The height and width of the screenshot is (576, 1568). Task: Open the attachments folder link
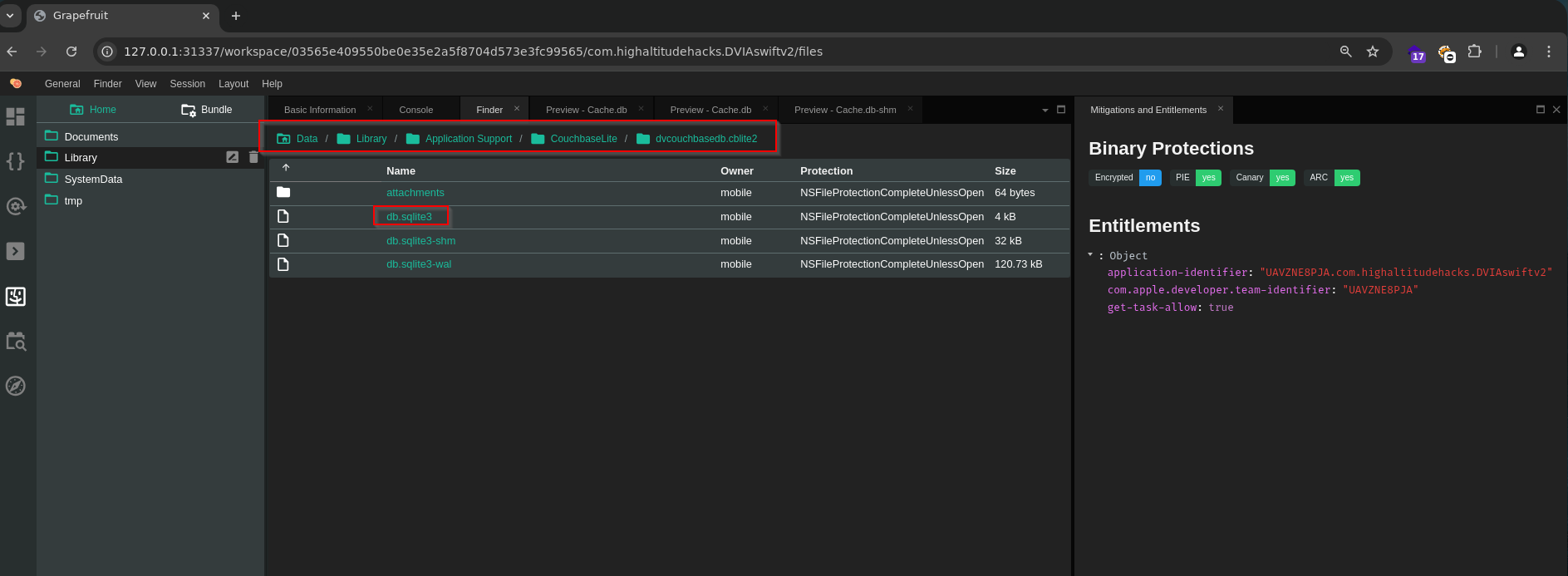[415, 193]
